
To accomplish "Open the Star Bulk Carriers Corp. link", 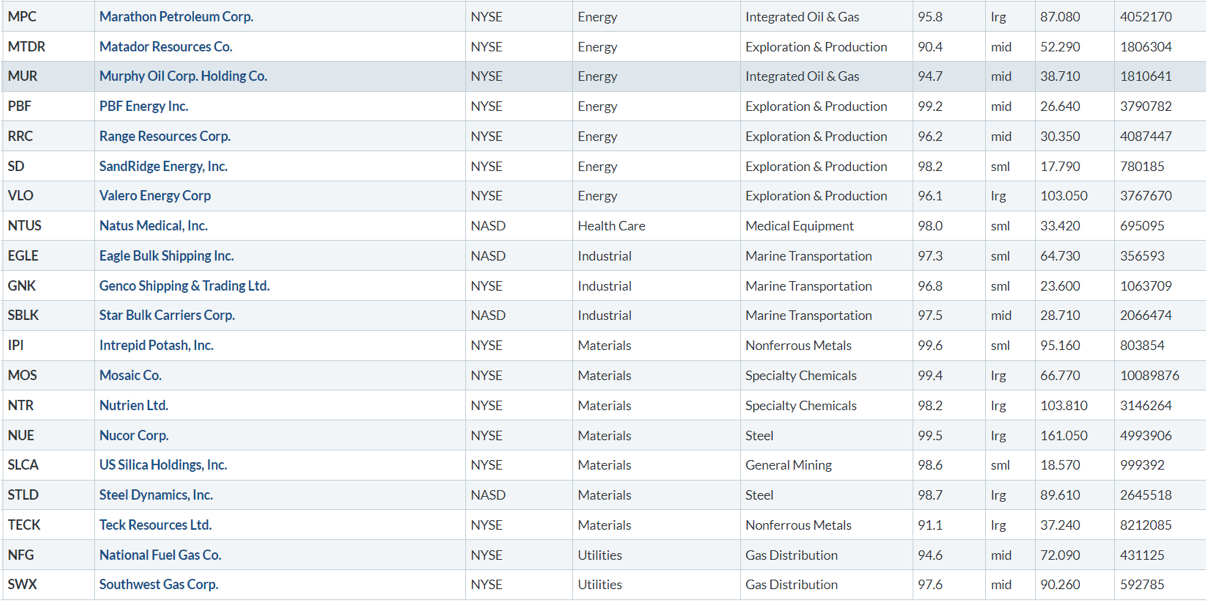I will 167,315.
